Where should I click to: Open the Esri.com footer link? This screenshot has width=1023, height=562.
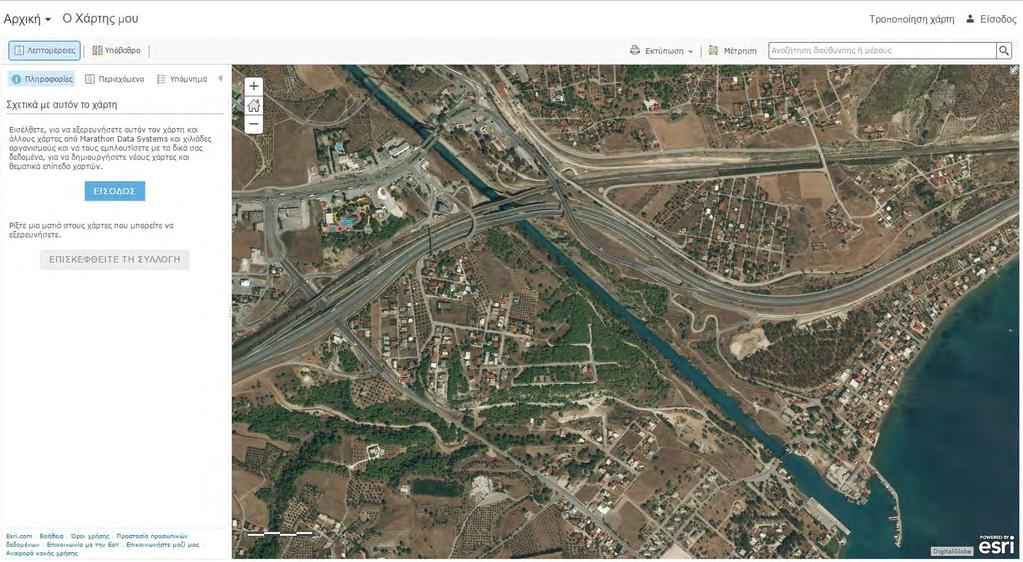pos(19,537)
